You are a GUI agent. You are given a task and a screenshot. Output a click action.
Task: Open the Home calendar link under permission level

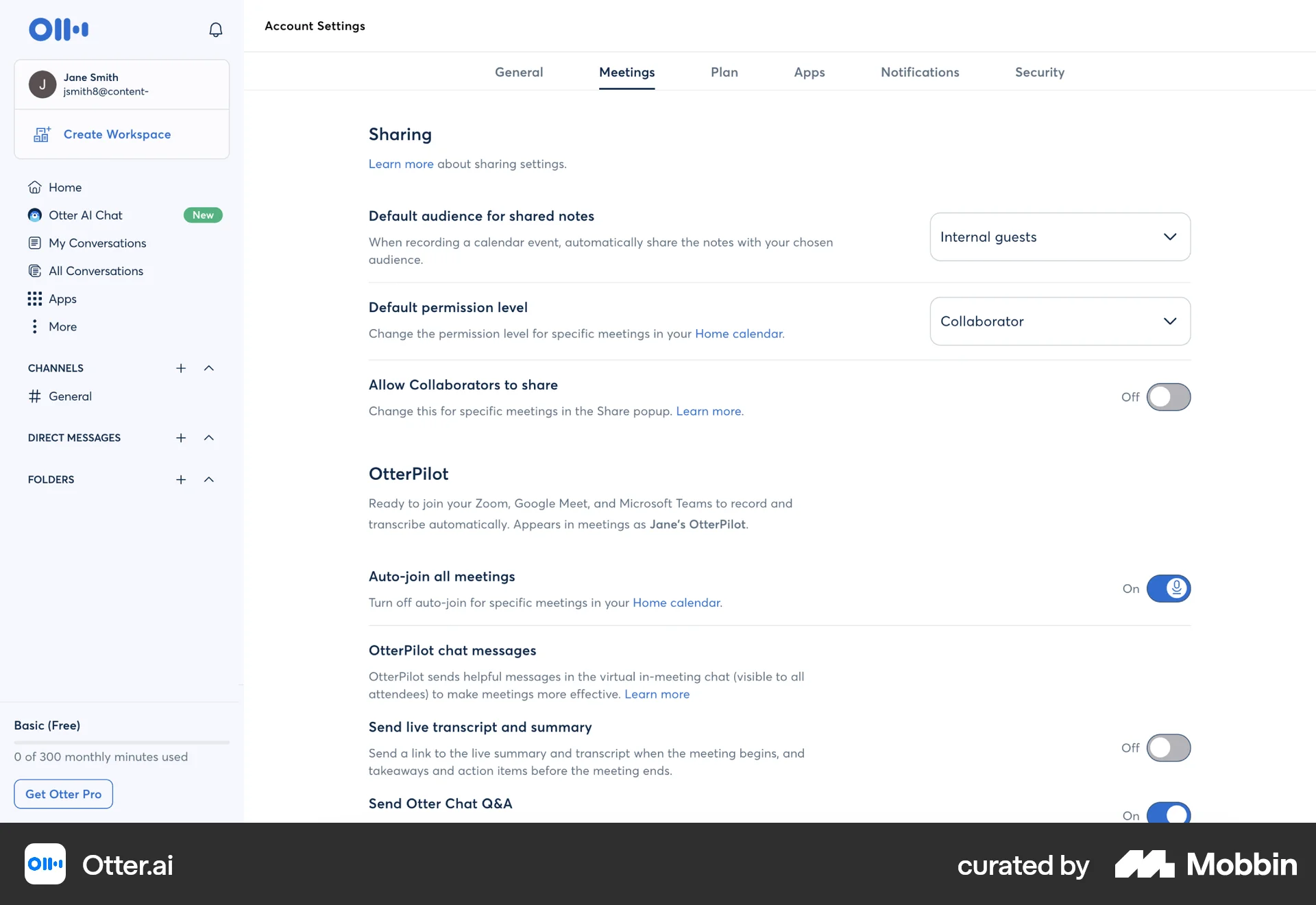(738, 334)
